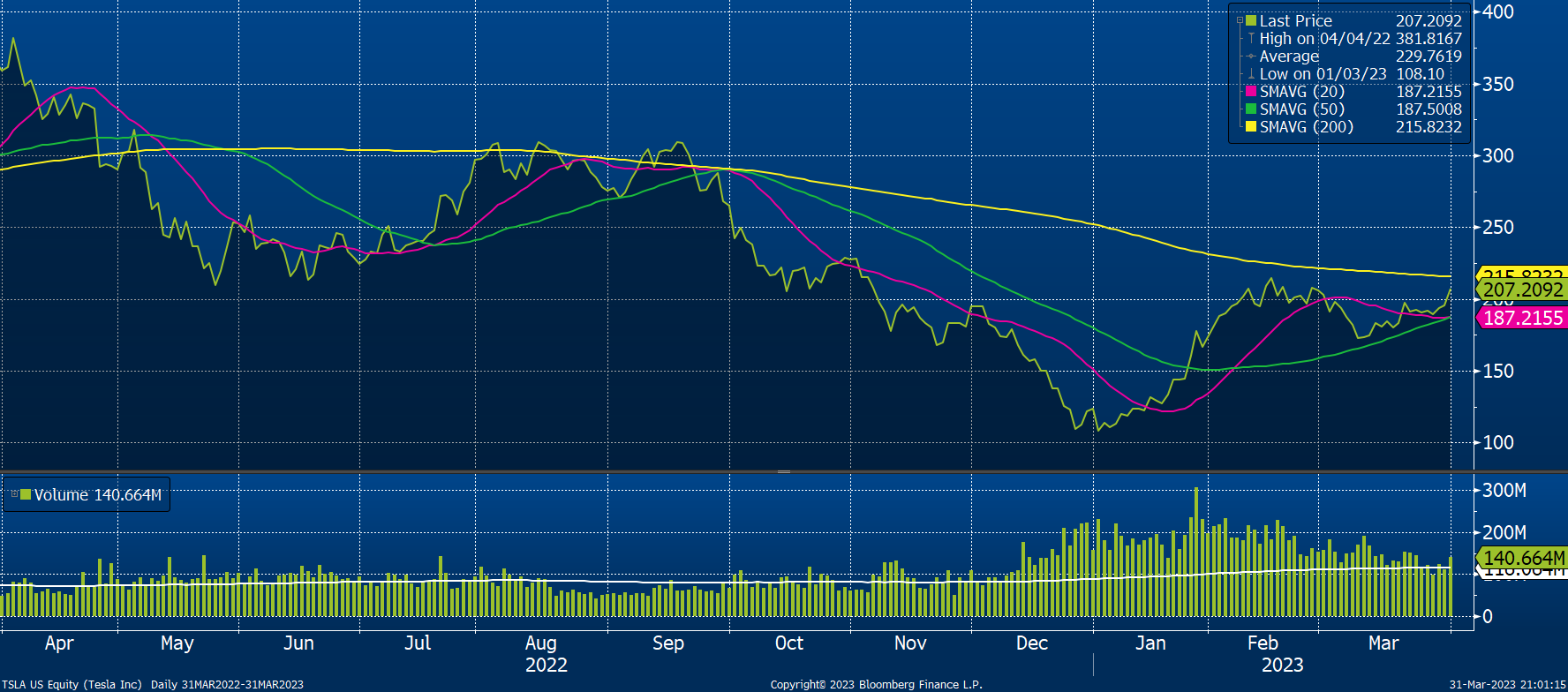Click the 400 price axis label

pos(1498,11)
